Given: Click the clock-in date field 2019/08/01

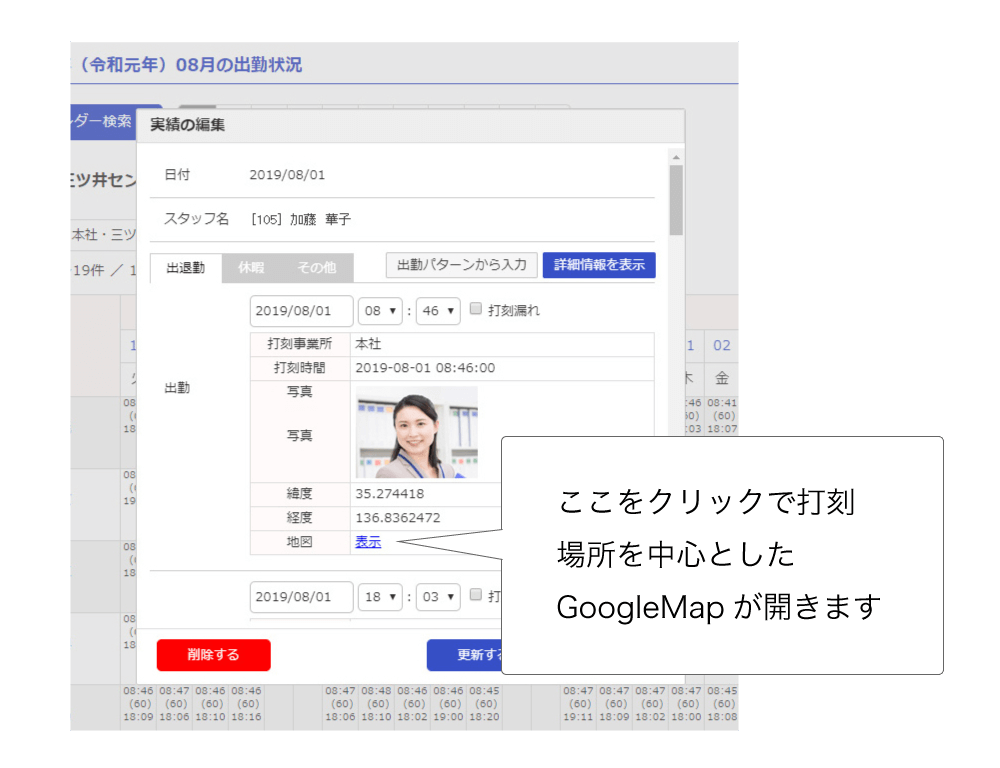Looking at the screenshot, I should (x=301, y=311).
